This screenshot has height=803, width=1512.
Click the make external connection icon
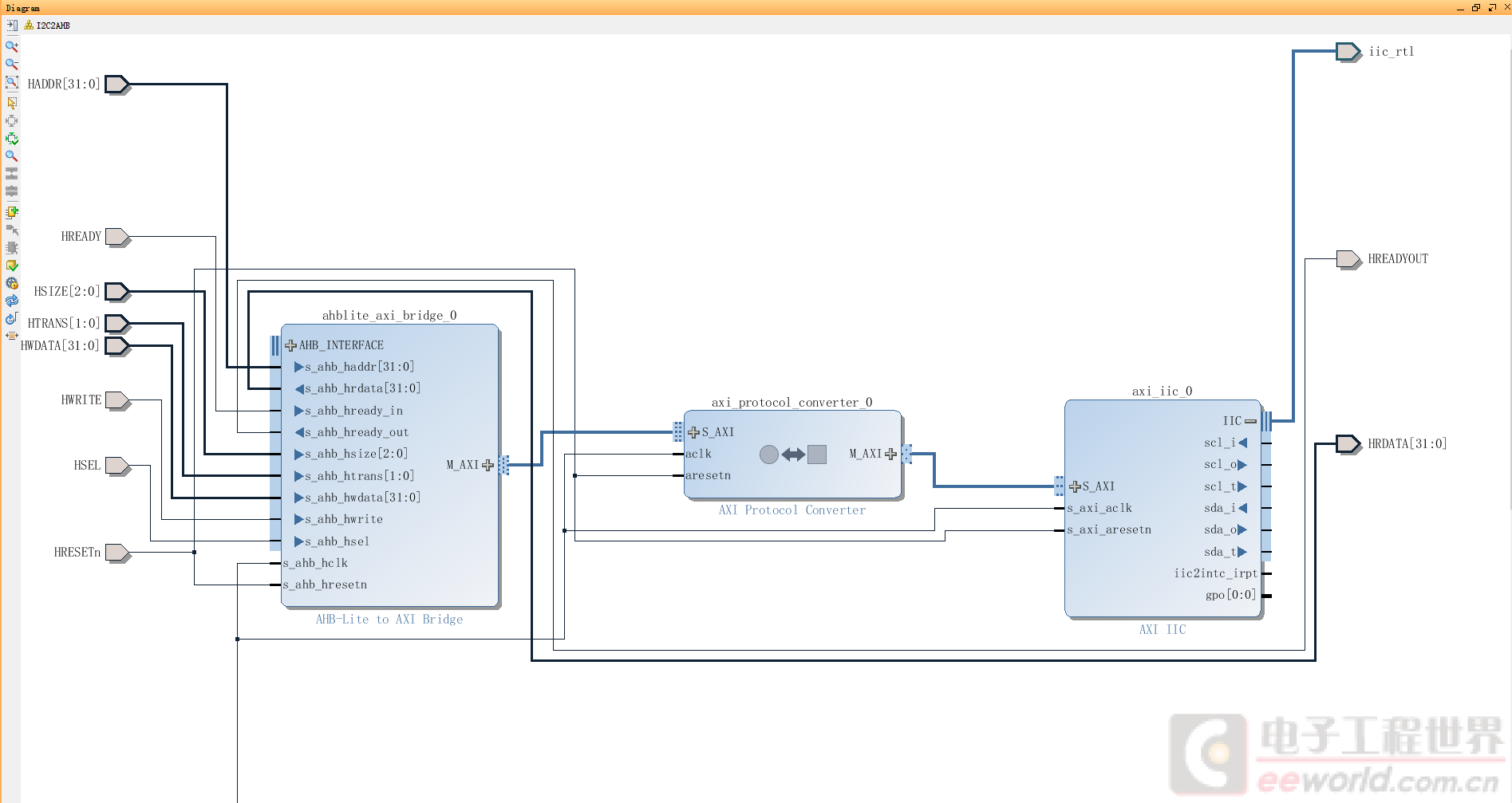(12, 230)
